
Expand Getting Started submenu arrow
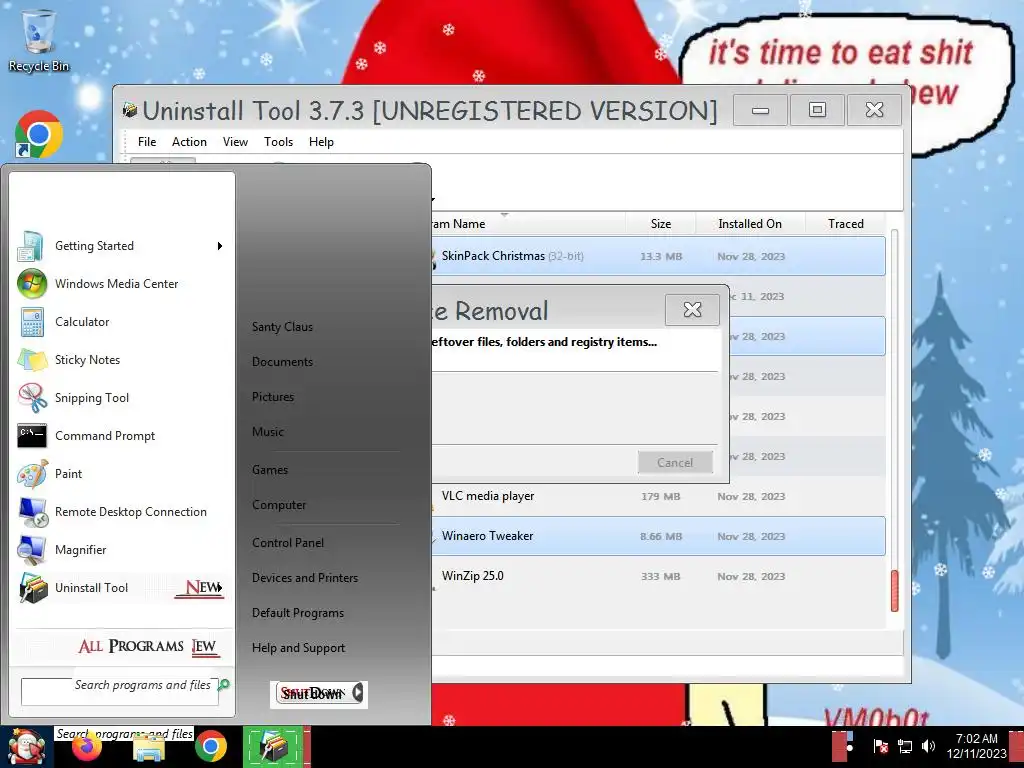pos(220,246)
